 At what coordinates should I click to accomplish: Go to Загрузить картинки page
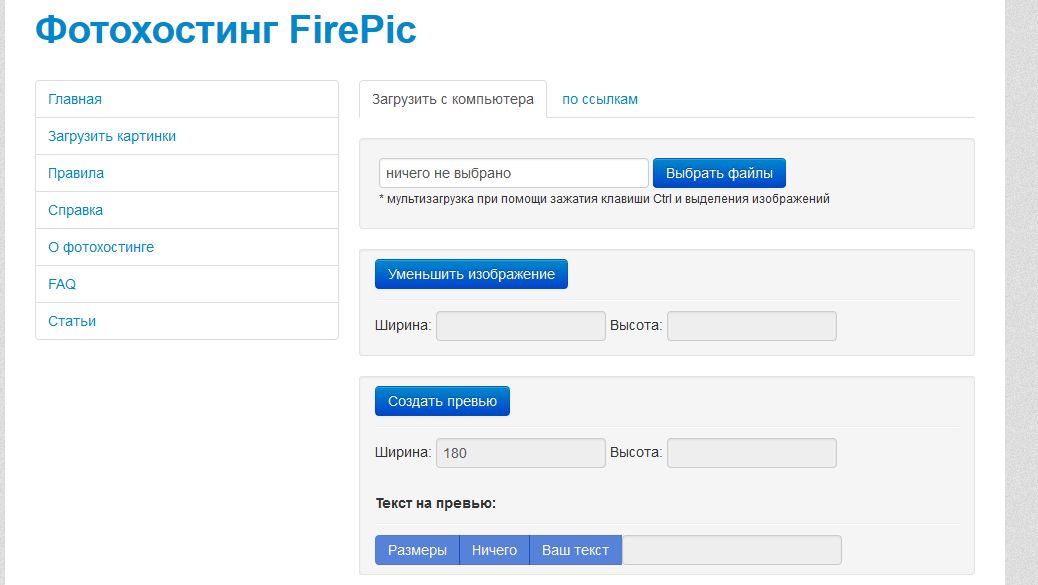187,136
